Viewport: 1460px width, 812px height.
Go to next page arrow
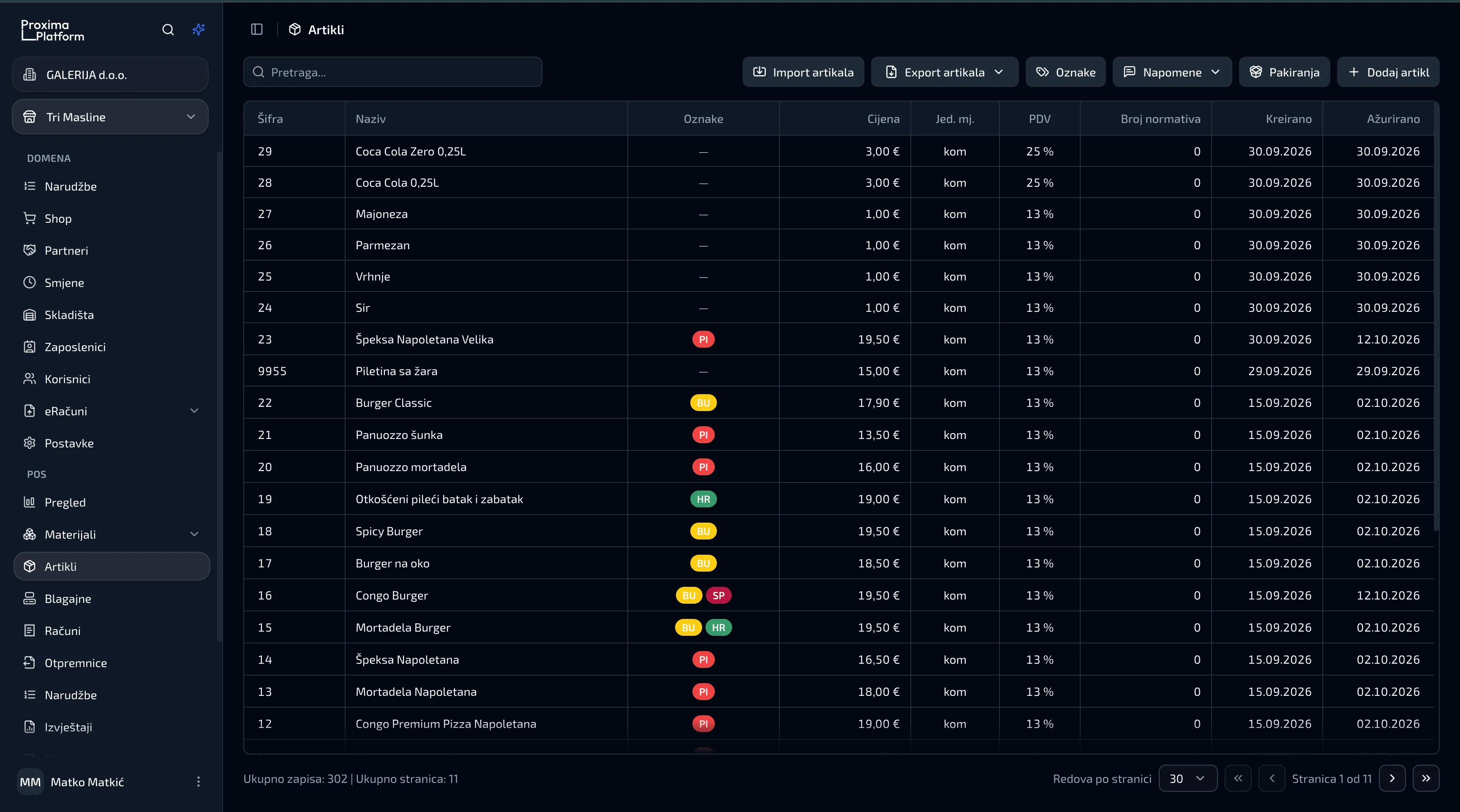[1392, 779]
